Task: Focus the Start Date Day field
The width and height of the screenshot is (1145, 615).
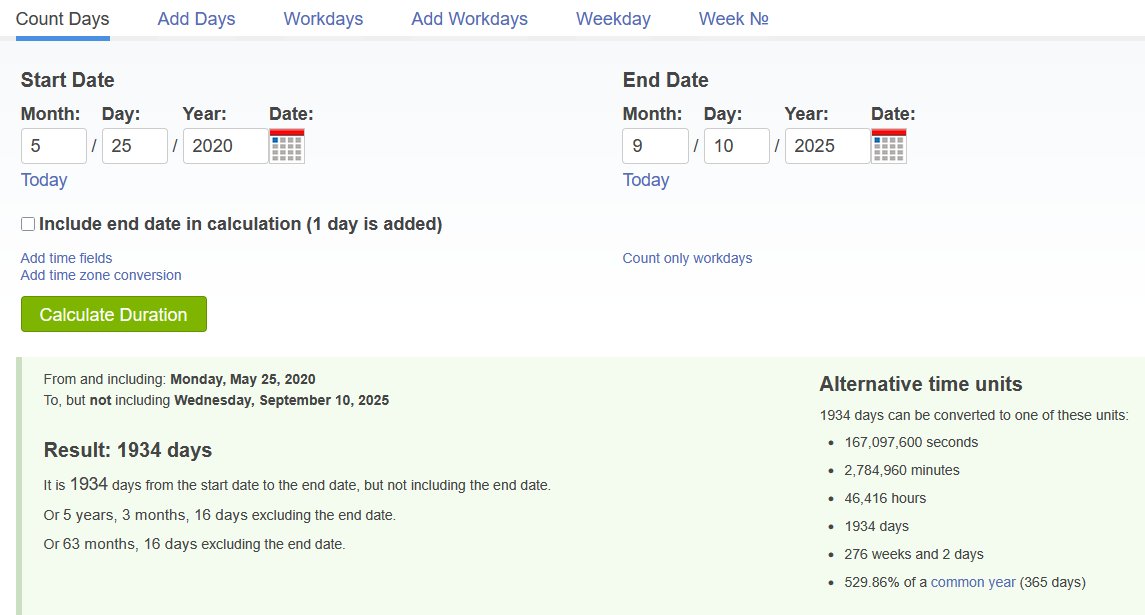Action: coord(135,146)
